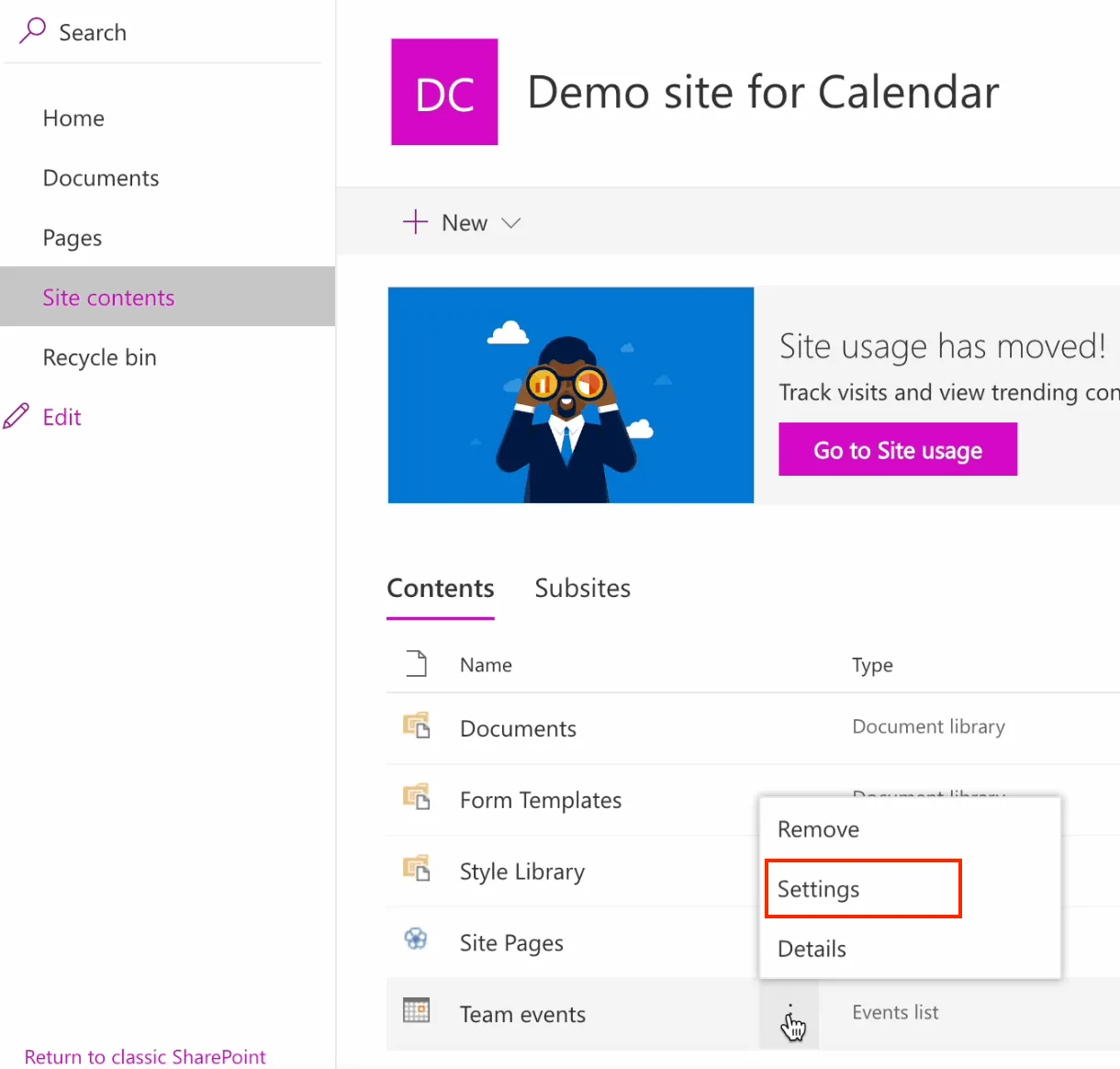Open the Team events row name

[x=522, y=1015]
